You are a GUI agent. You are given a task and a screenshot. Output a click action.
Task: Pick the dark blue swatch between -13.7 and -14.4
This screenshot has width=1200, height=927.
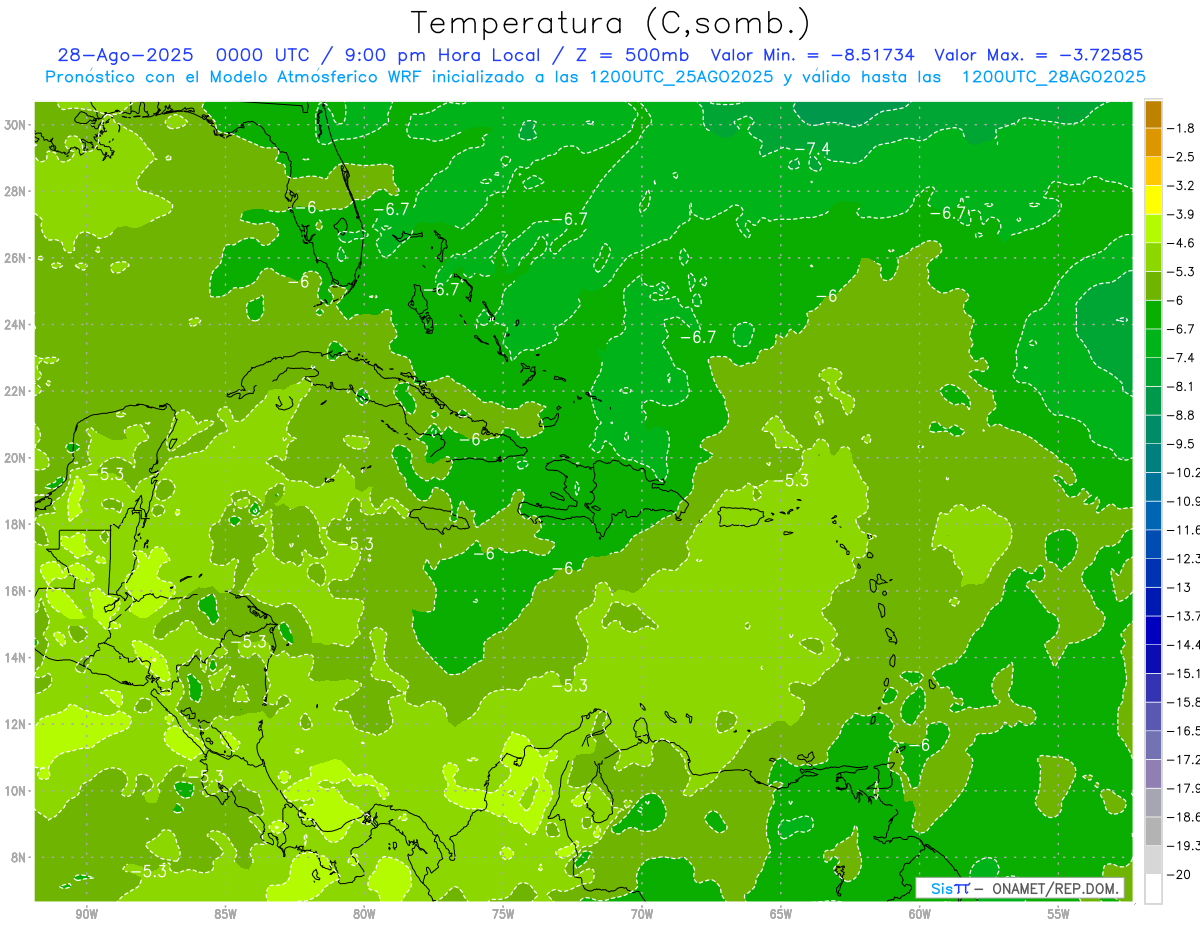(1153, 630)
